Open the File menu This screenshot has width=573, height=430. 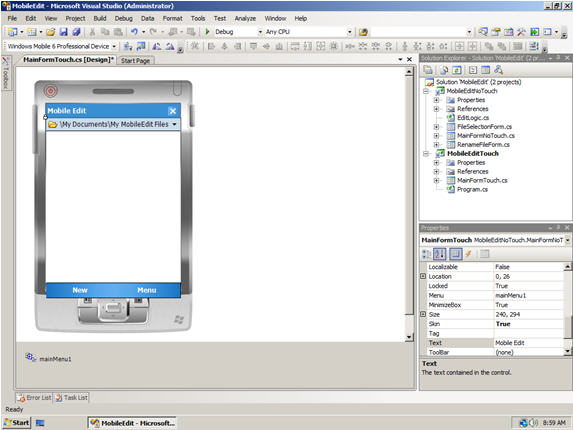click(12, 18)
